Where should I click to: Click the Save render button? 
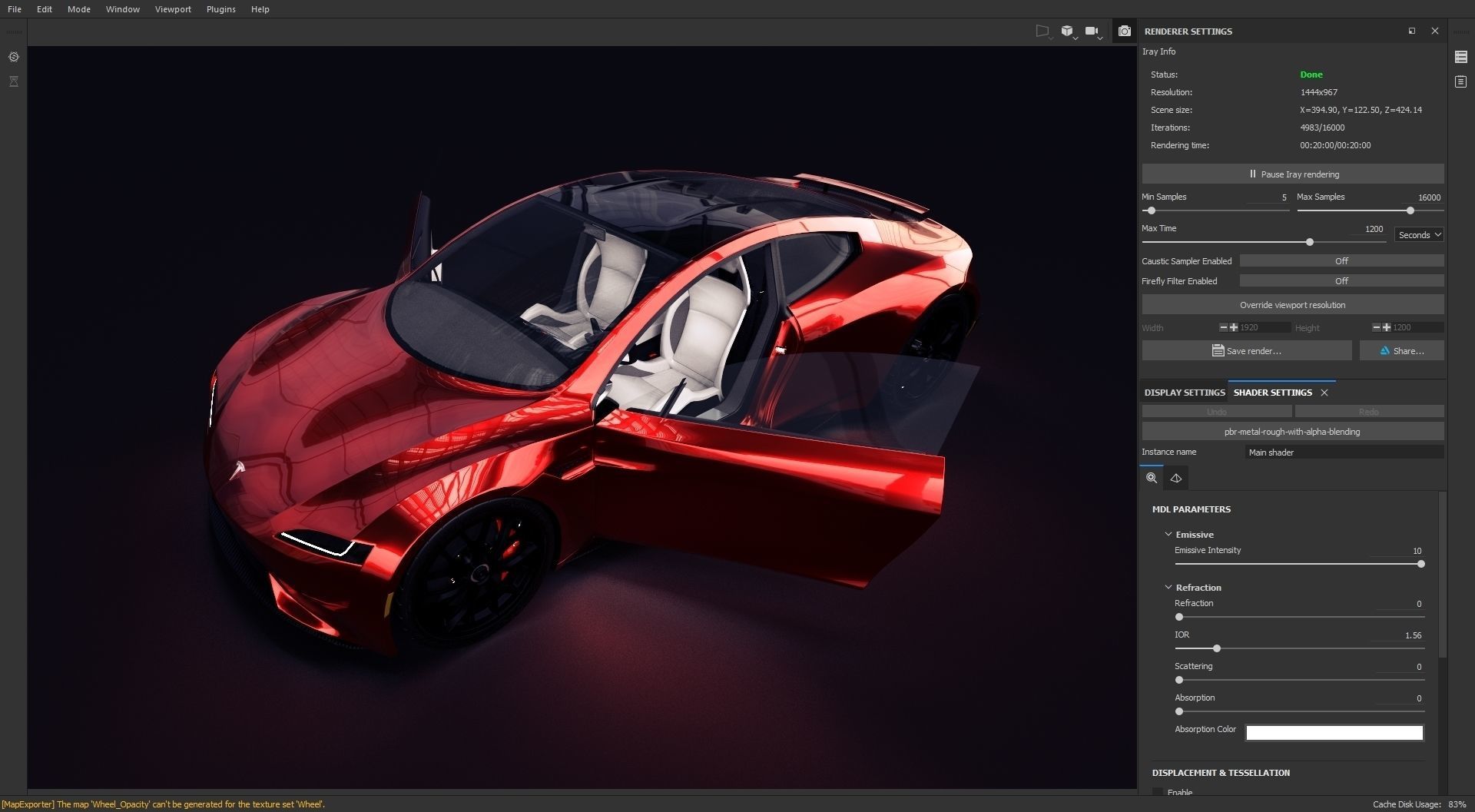tap(1247, 351)
